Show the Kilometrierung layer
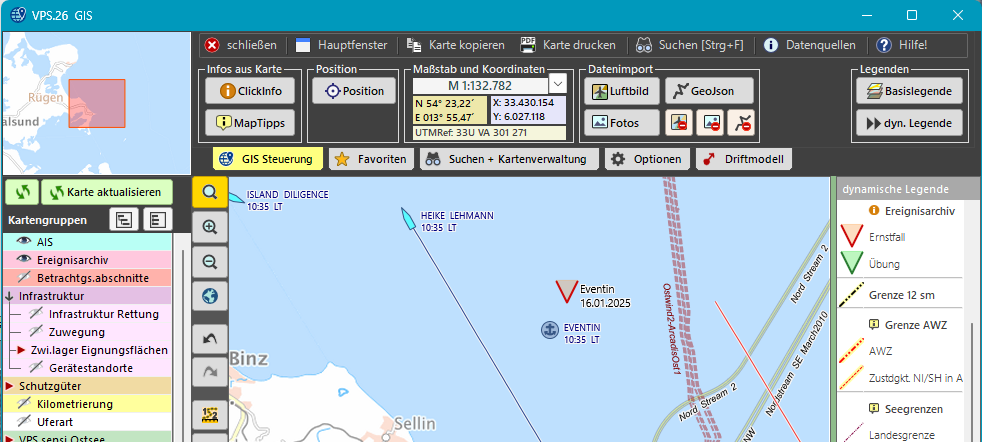 tap(22, 404)
